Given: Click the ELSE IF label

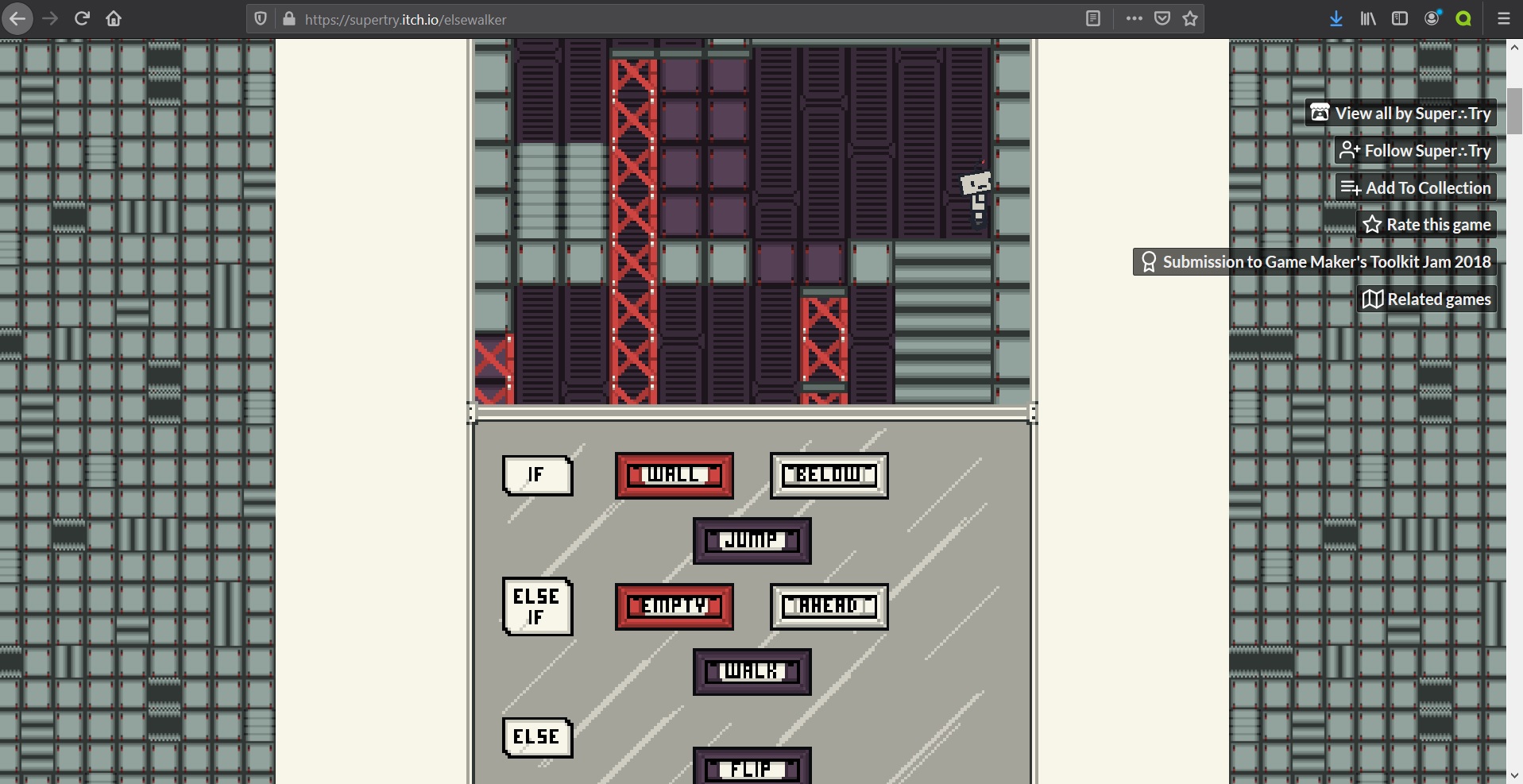Looking at the screenshot, I should [537, 606].
